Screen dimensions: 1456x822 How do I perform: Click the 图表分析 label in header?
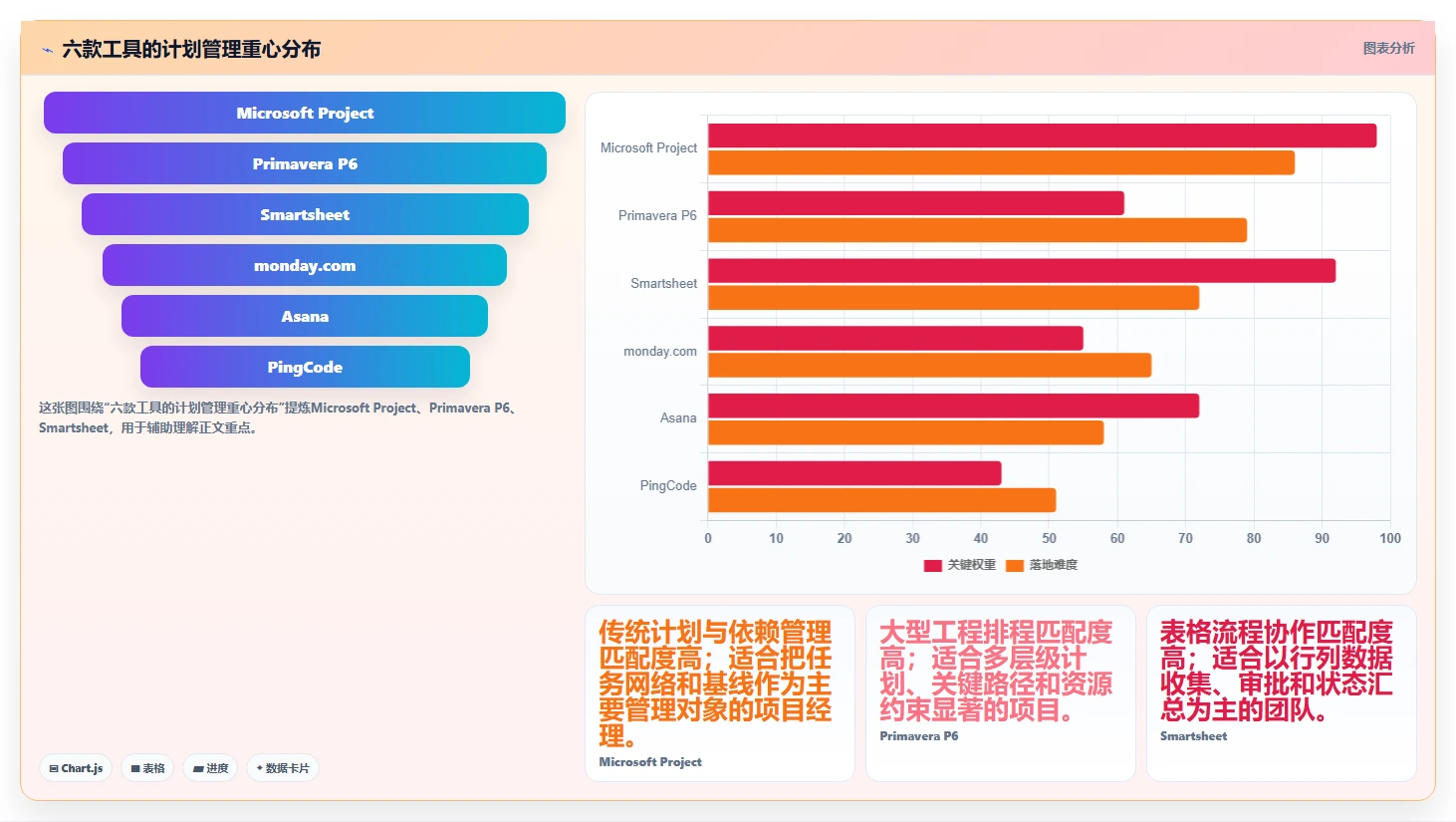coord(1388,48)
